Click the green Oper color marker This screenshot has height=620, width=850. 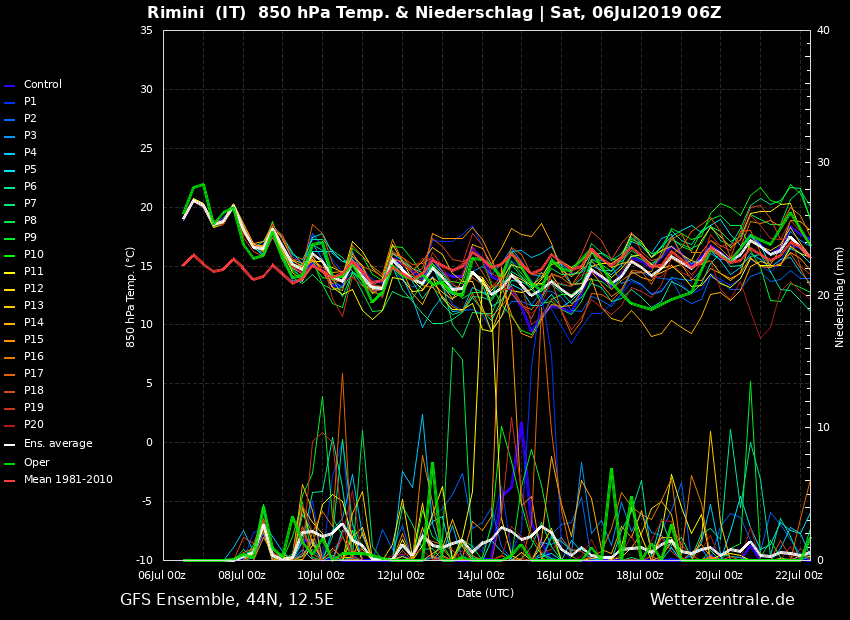pos(9,464)
